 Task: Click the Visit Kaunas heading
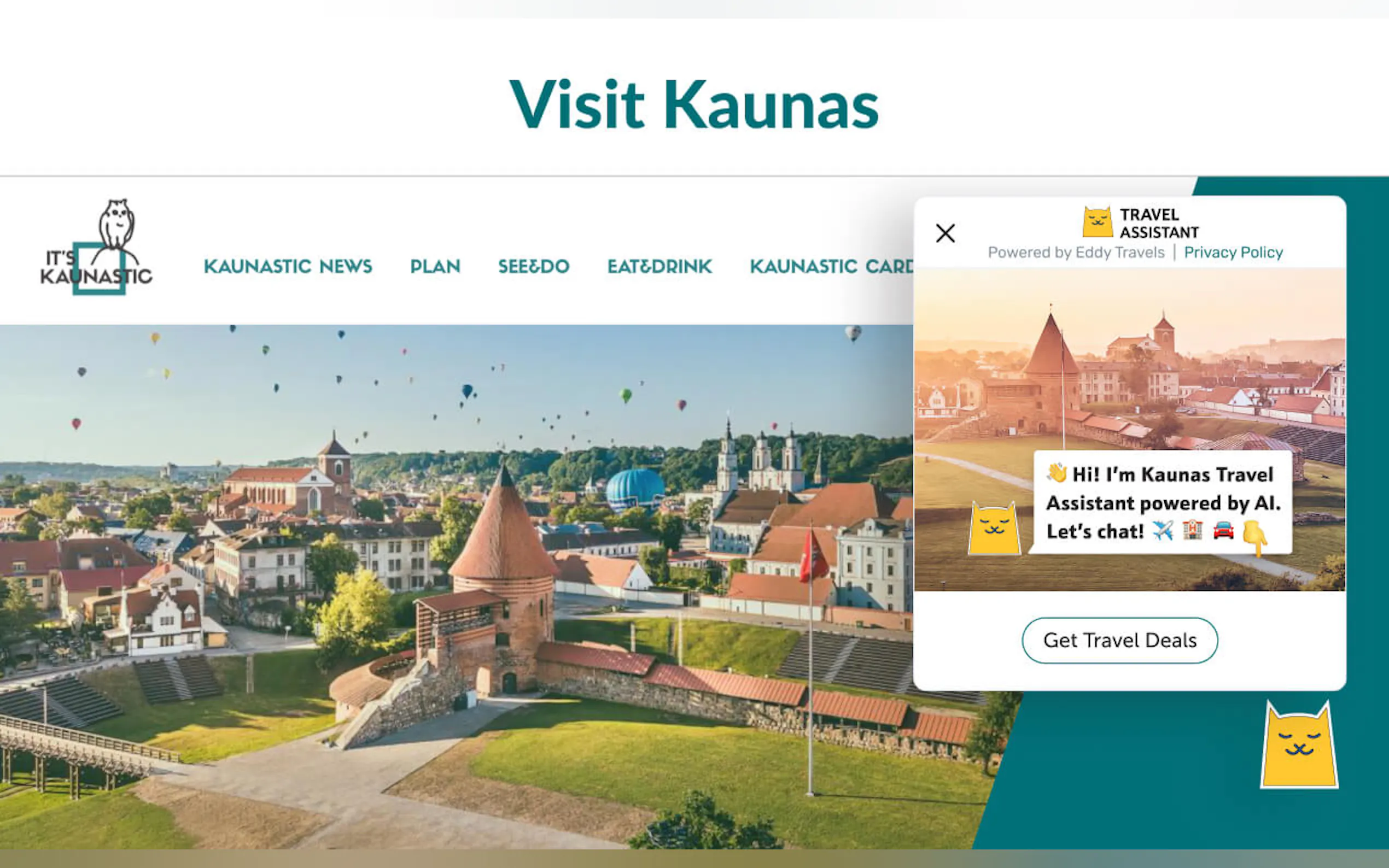coord(694,104)
